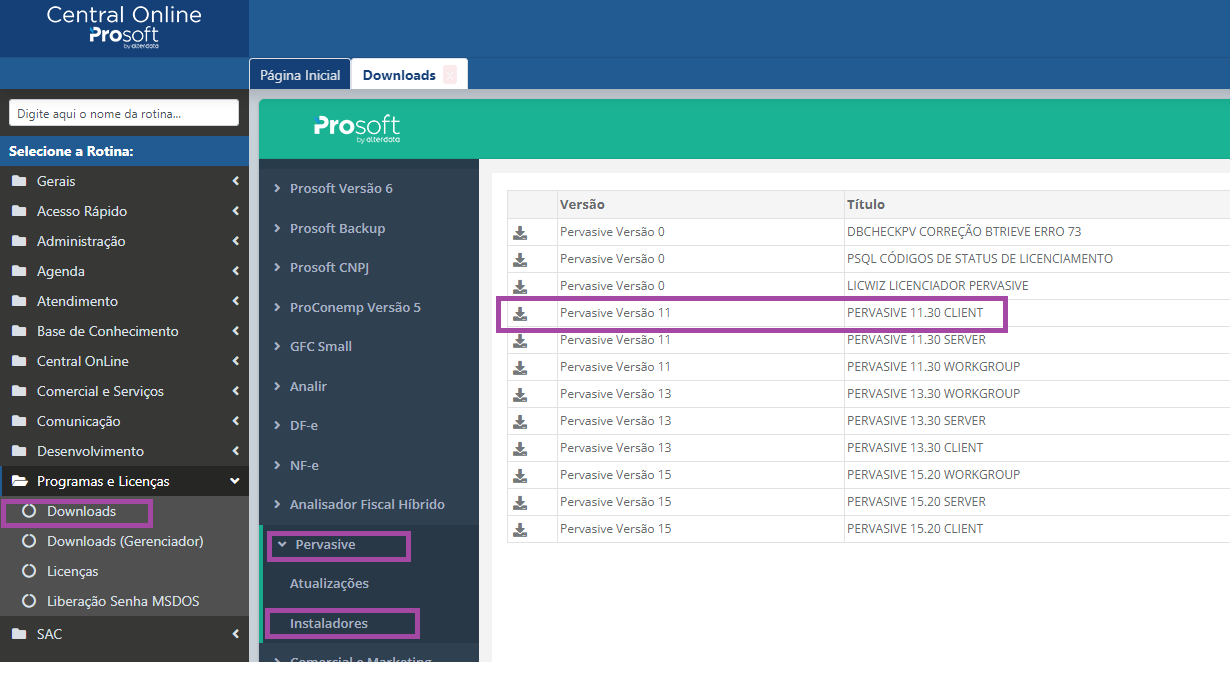Viewport: 1230px width, 685px height.
Task: Download PERVASIVE 13.30 SERVER
Action: point(520,421)
